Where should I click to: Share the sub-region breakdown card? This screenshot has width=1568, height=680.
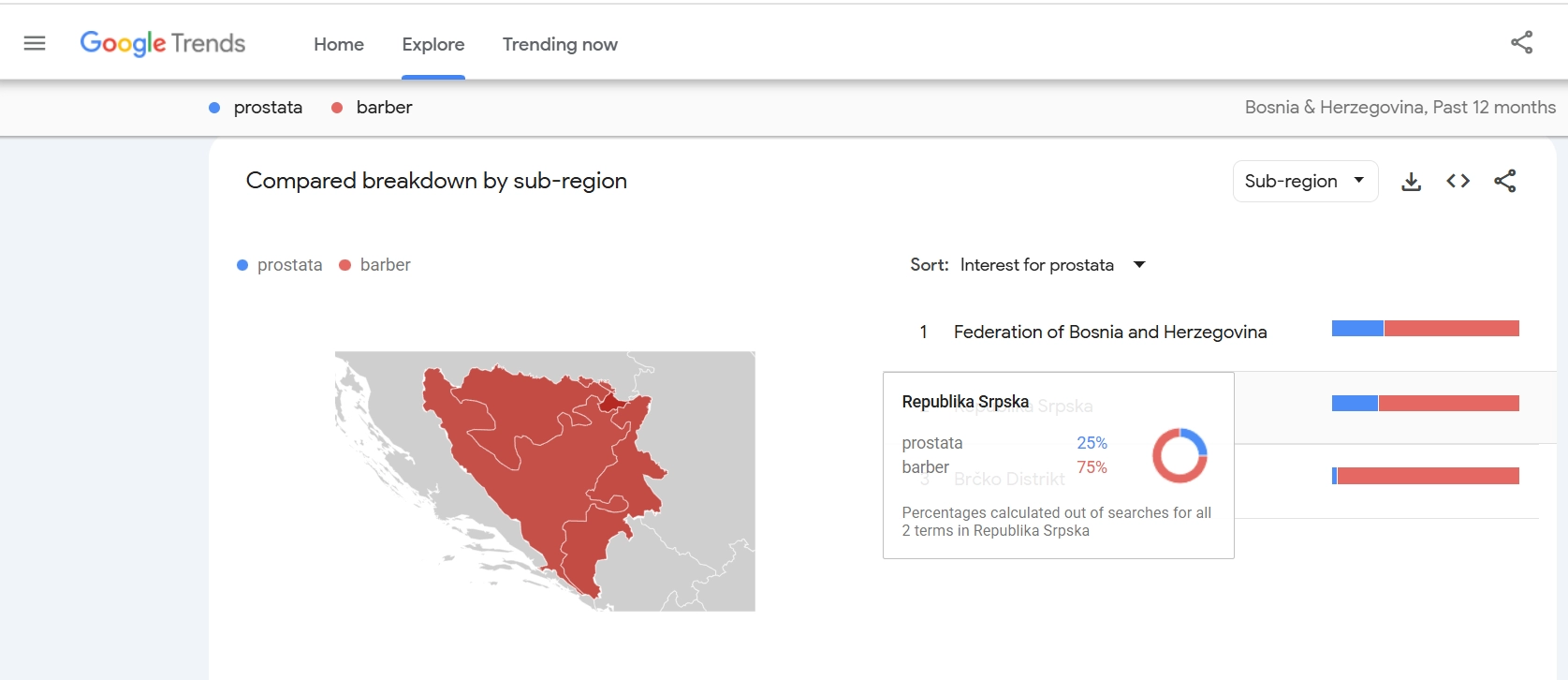tap(1504, 182)
